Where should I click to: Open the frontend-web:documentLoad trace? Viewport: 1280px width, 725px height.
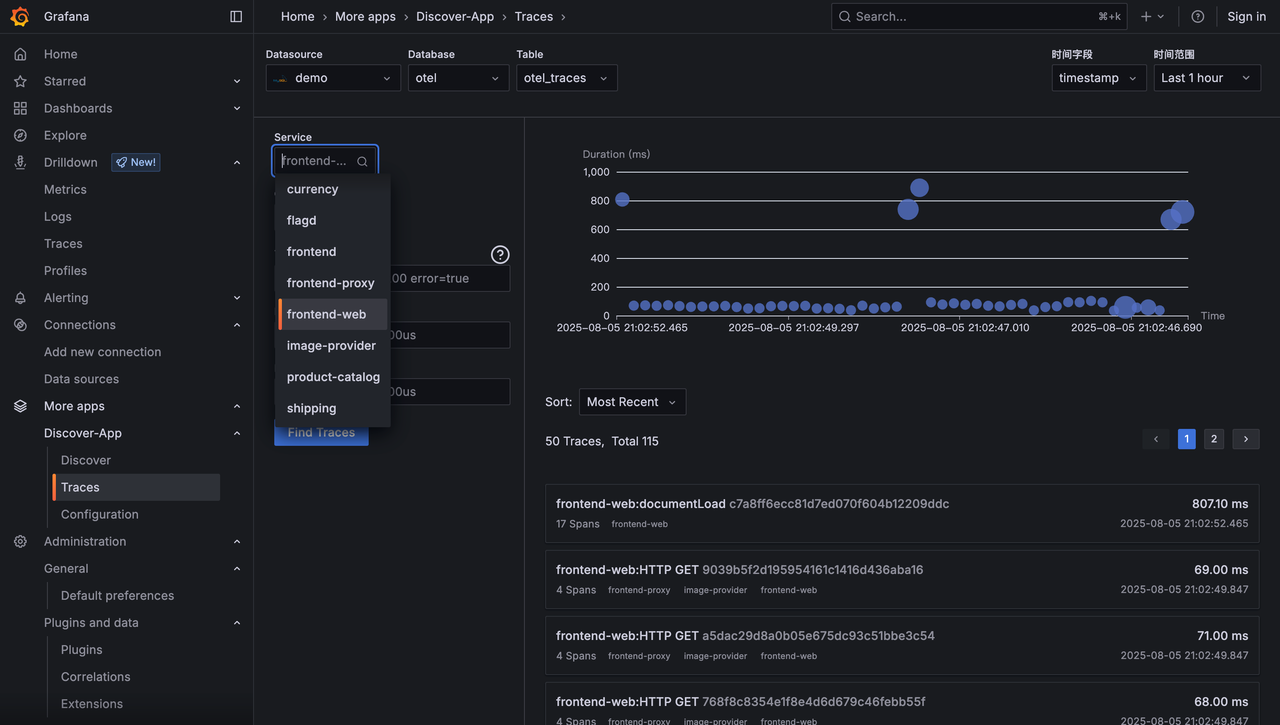(x=902, y=514)
